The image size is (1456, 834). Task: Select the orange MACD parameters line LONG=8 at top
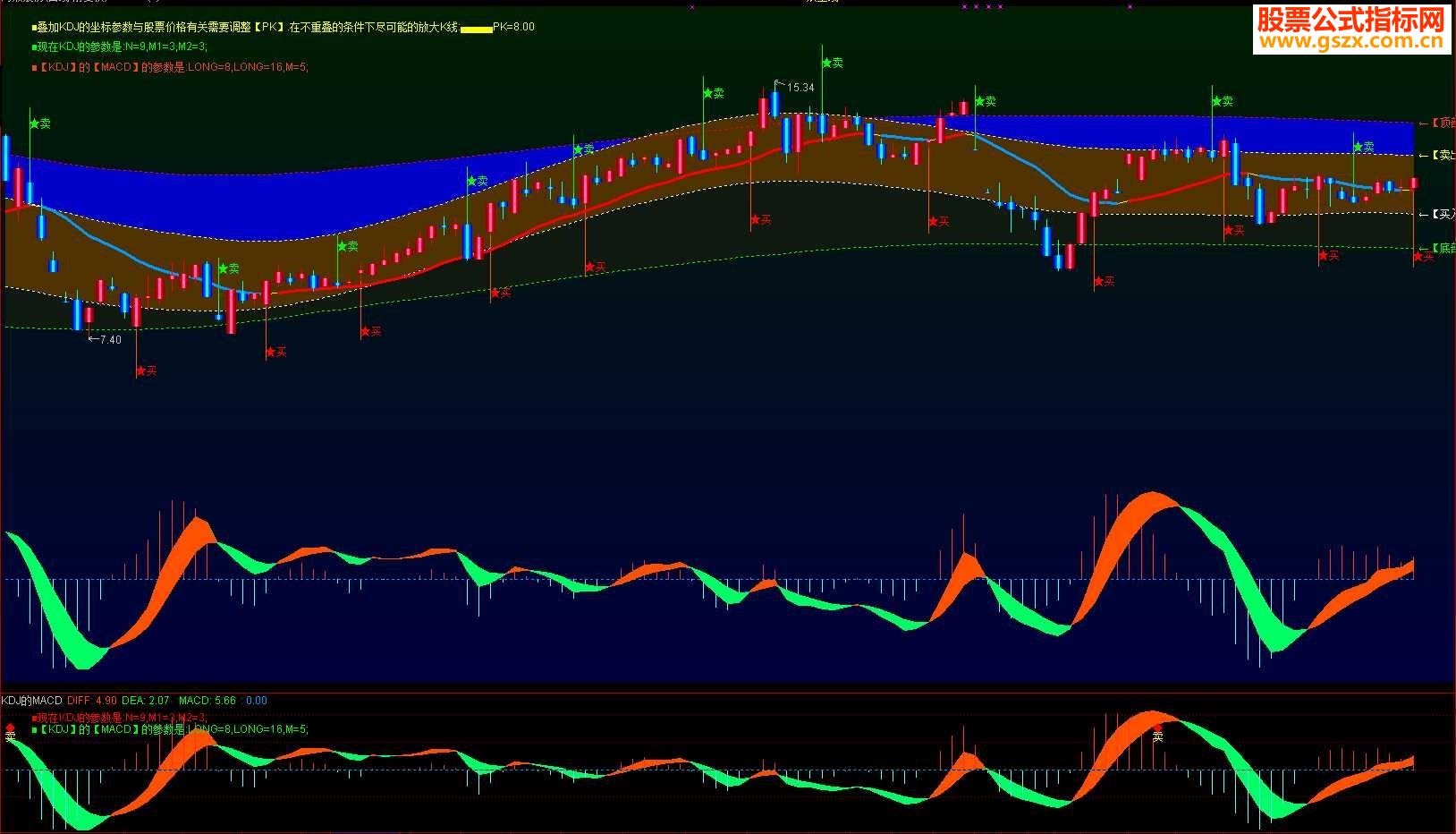pyautogui.click(x=170, y=67)
